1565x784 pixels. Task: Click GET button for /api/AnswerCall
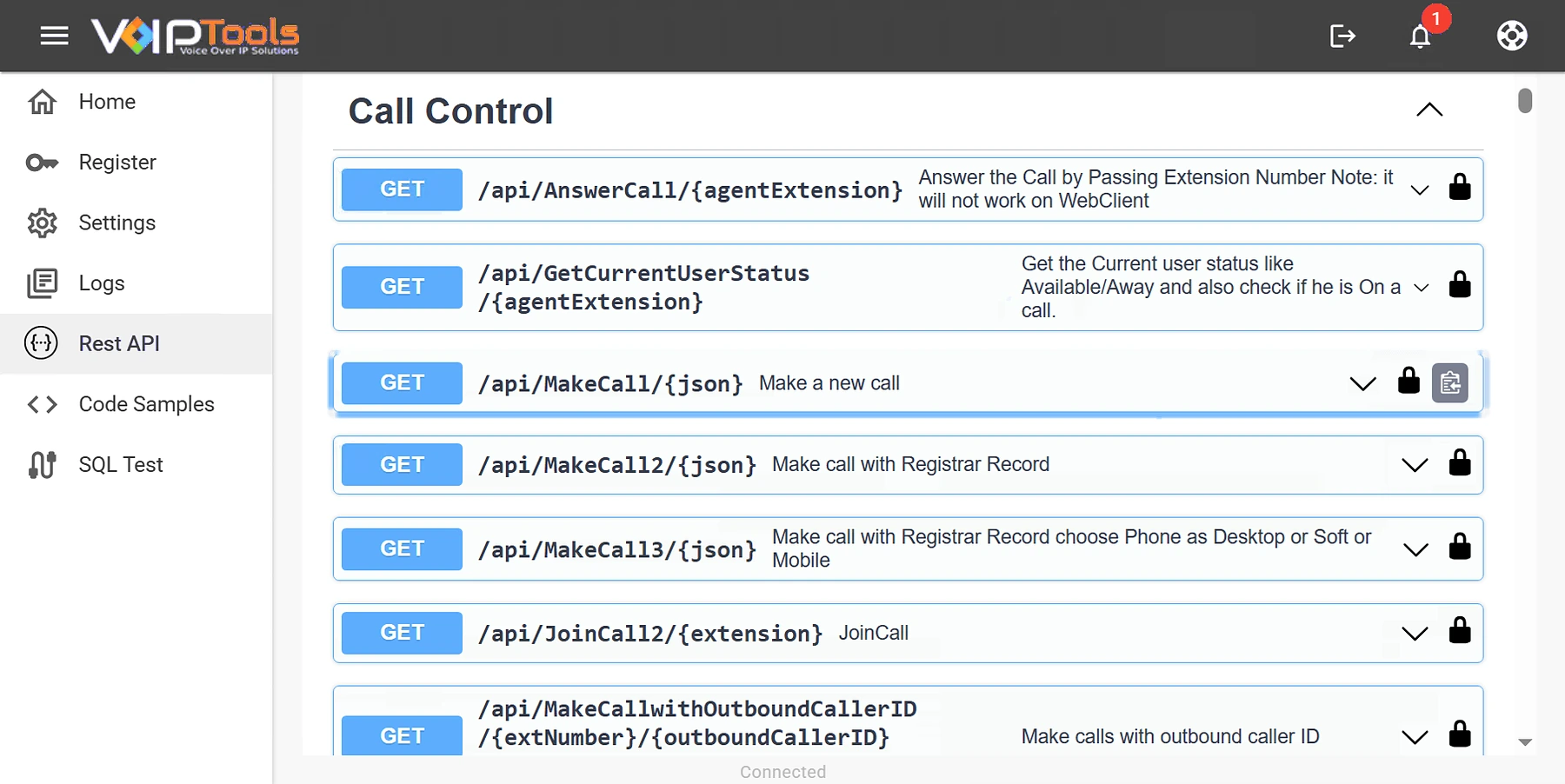click(402, 189)
